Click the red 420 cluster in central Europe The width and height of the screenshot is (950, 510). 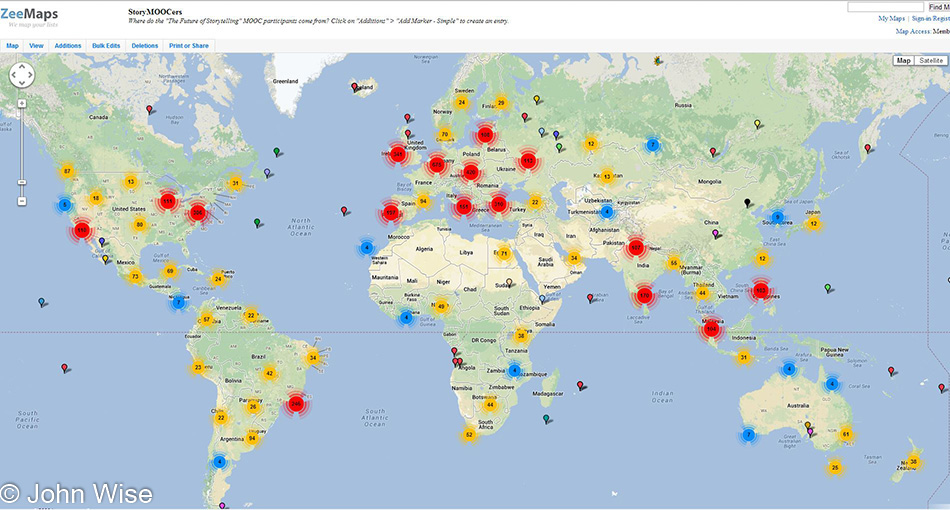471,173
